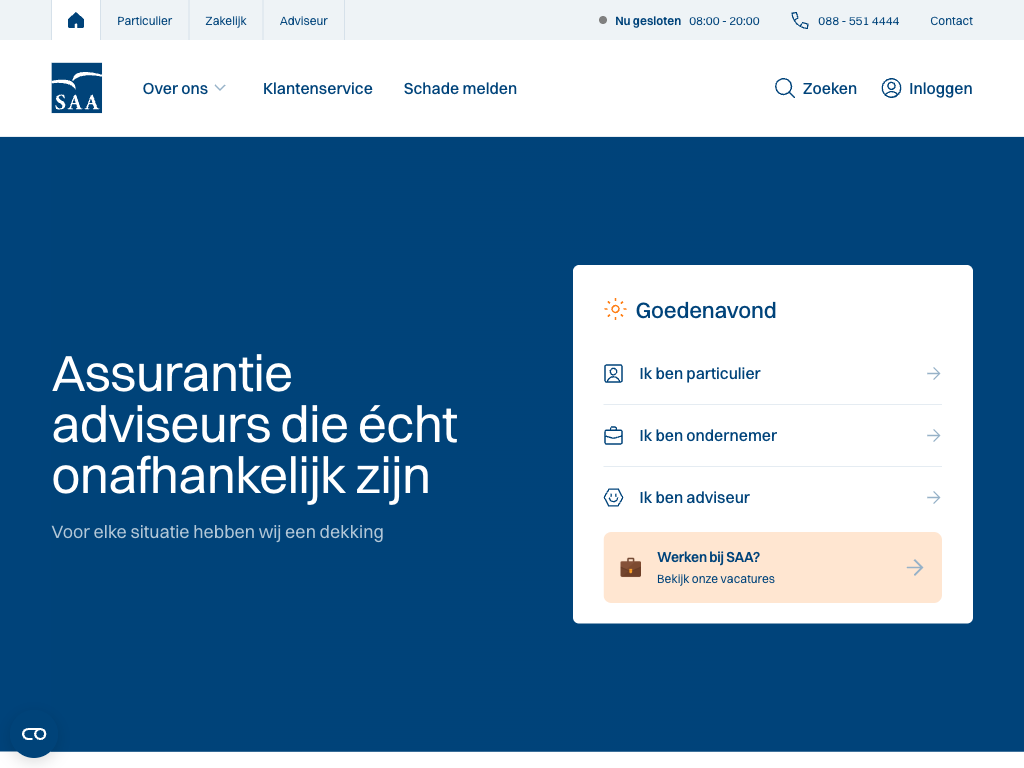
Task: Click arrow next to Ik ben particulier
Action: tap(933, 374)
